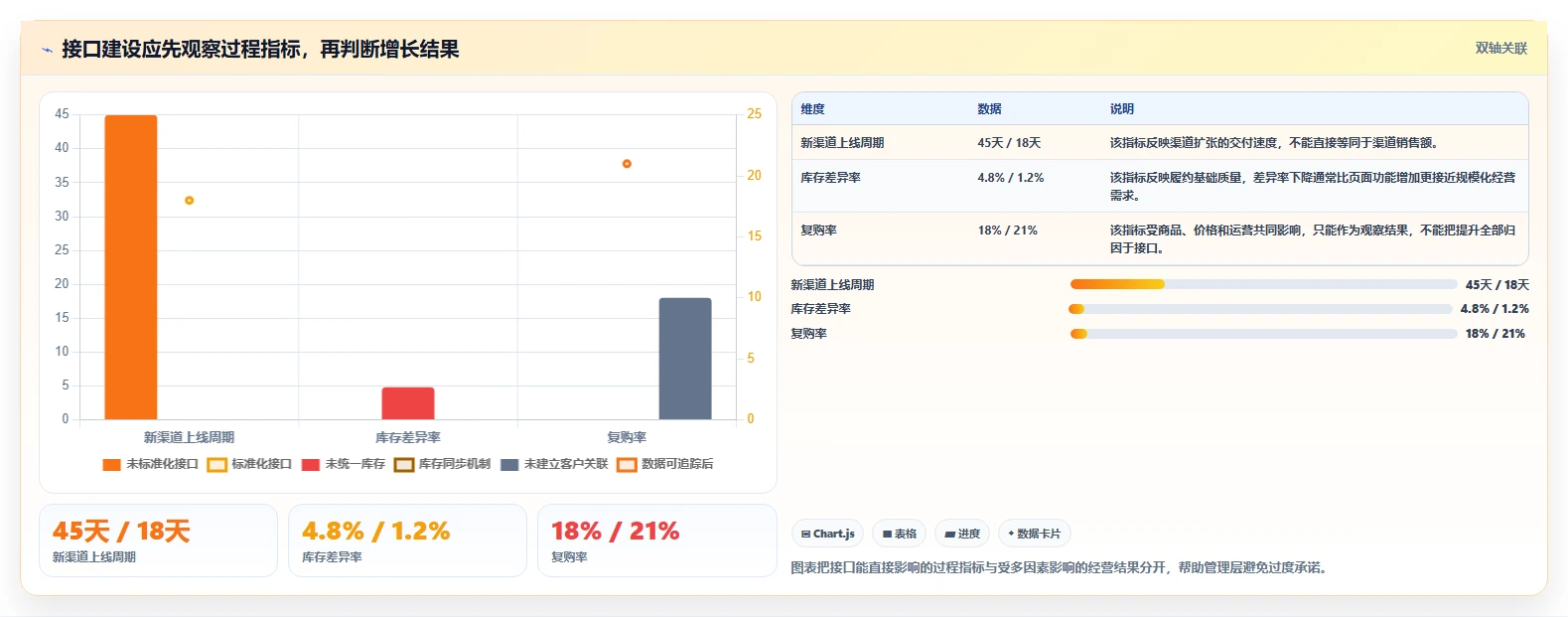Click the card title 接口建设应先观察过程指标

[x=260, y=50]
